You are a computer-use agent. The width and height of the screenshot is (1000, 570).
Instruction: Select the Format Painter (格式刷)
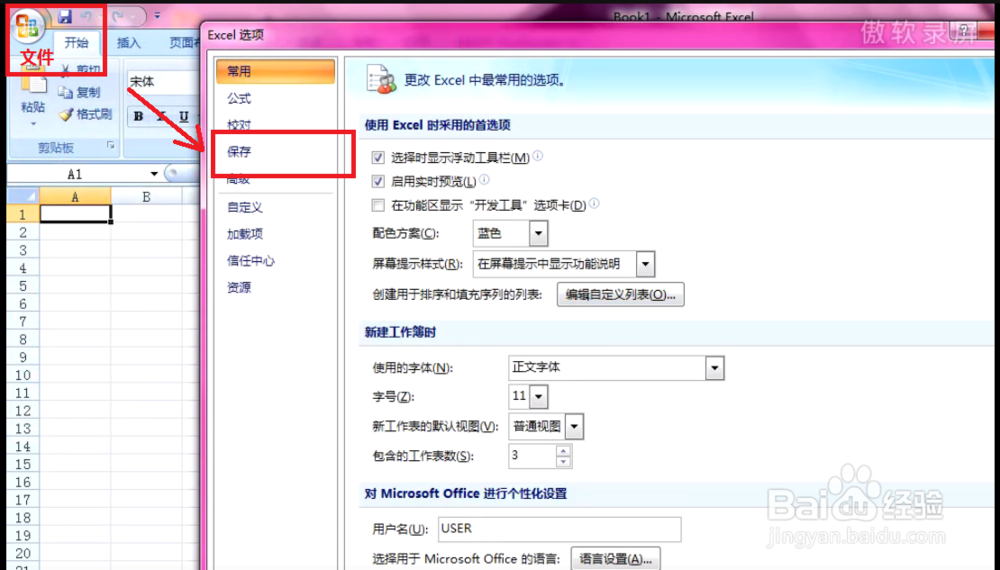click(x=85, y=115)
